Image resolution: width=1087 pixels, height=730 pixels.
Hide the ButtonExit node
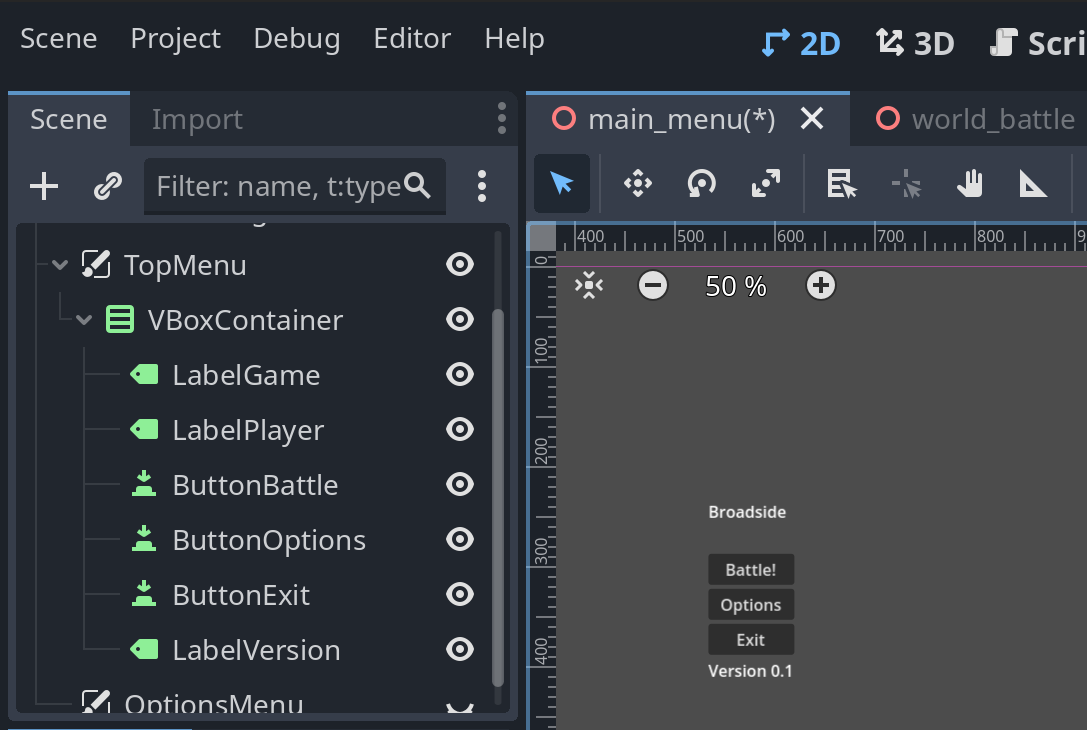(460, 594)
